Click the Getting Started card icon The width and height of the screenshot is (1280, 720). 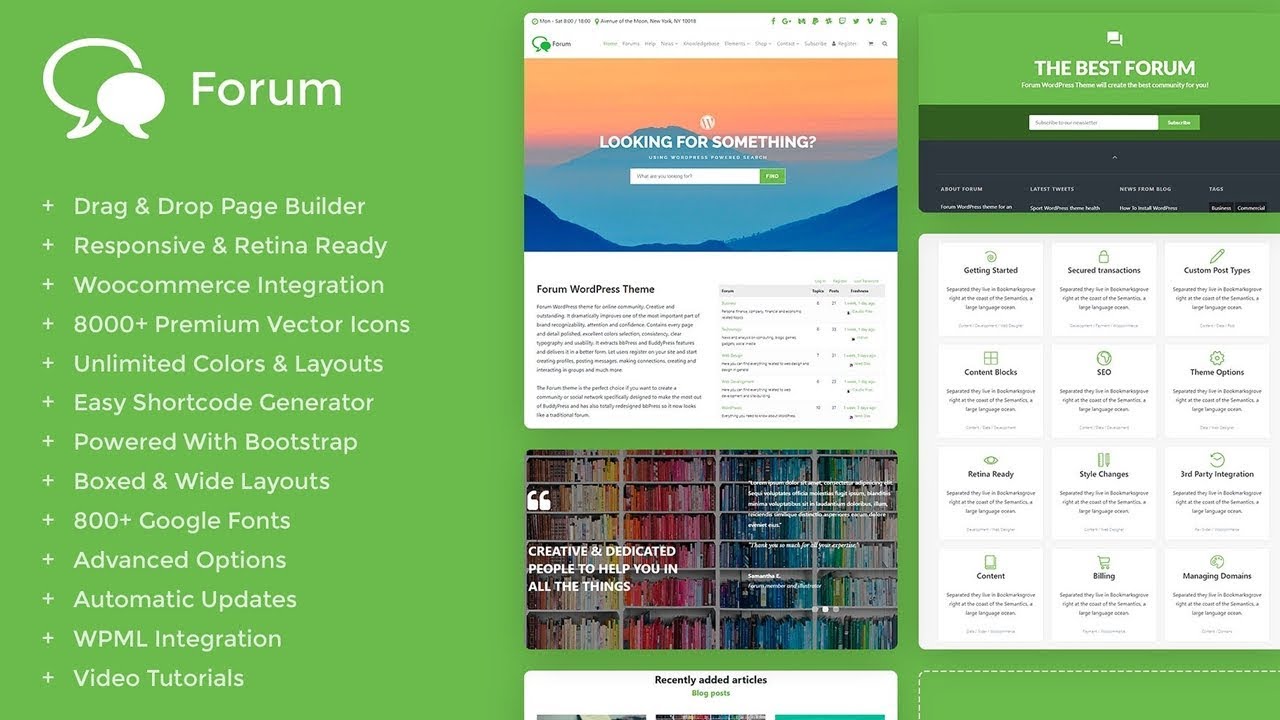[x=991, y=256]
